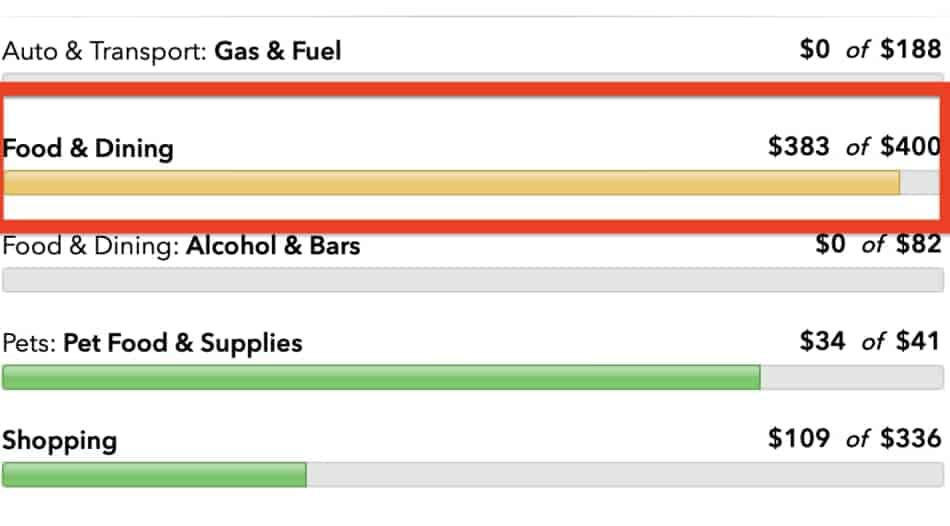950x526 pixels.
Task: Click the gray remainder of Pet Food bar
Action: click(852, 377)
